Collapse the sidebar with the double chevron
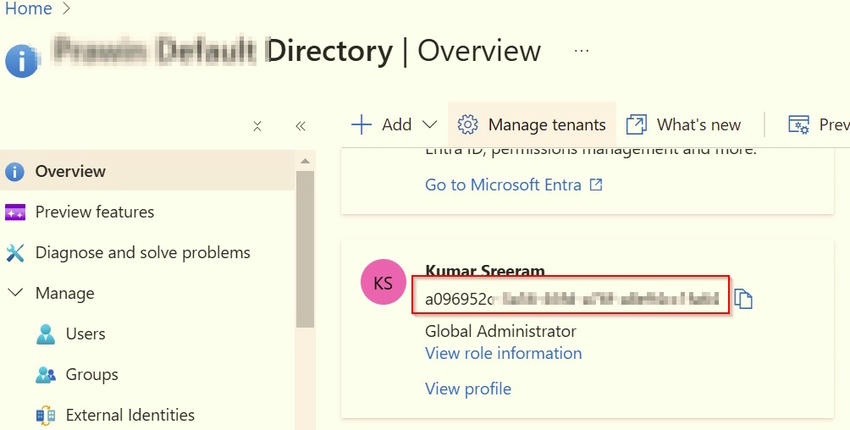Screen dimensions: 850x430 point(300,126)
